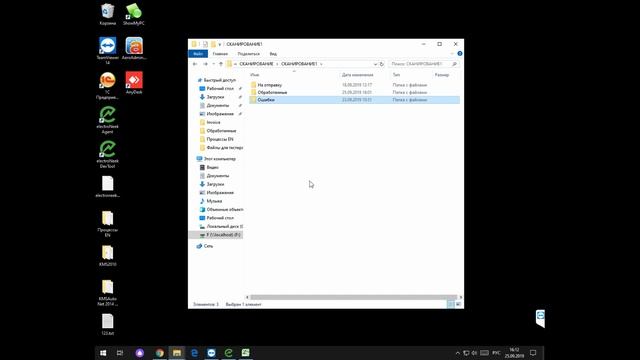Open the Windows Start menu
Image resolution: width=640 pixels, height=360 pixels.
pyautogui.click(x=103, y=353)
